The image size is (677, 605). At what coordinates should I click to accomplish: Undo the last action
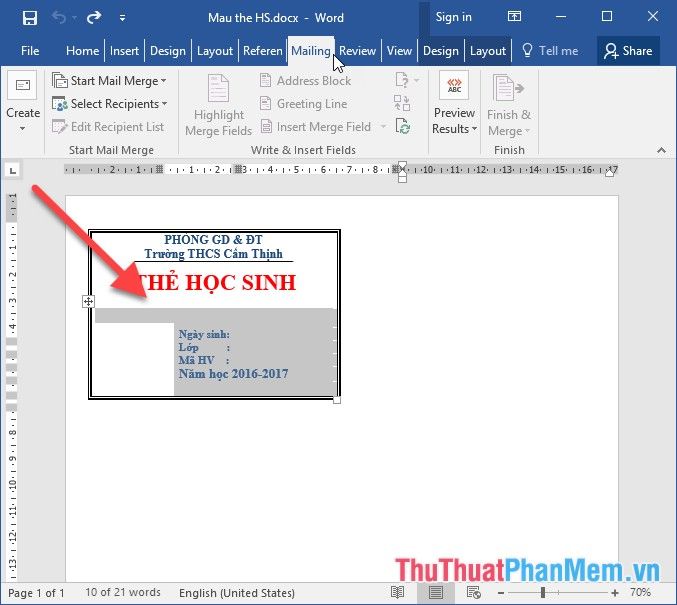(59, 18)
